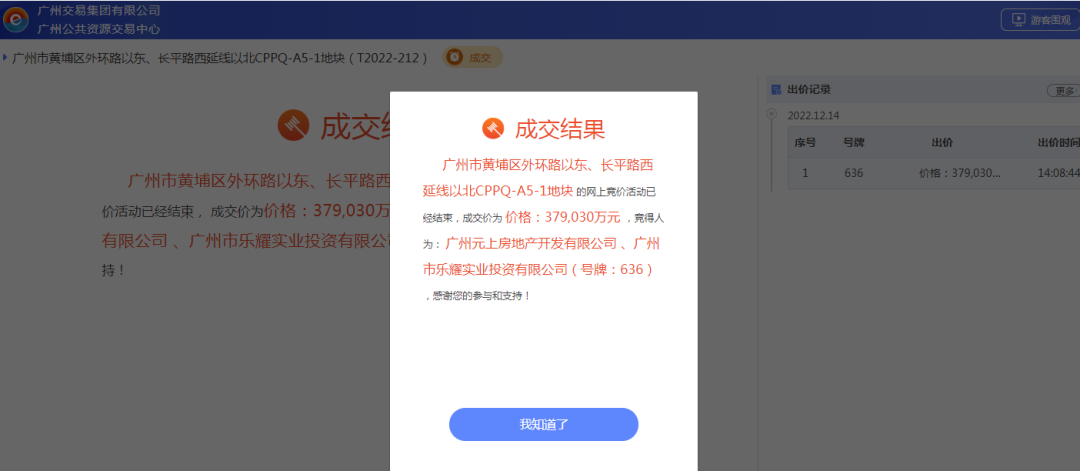Click the bid number 636 cell

click(853, 173)
